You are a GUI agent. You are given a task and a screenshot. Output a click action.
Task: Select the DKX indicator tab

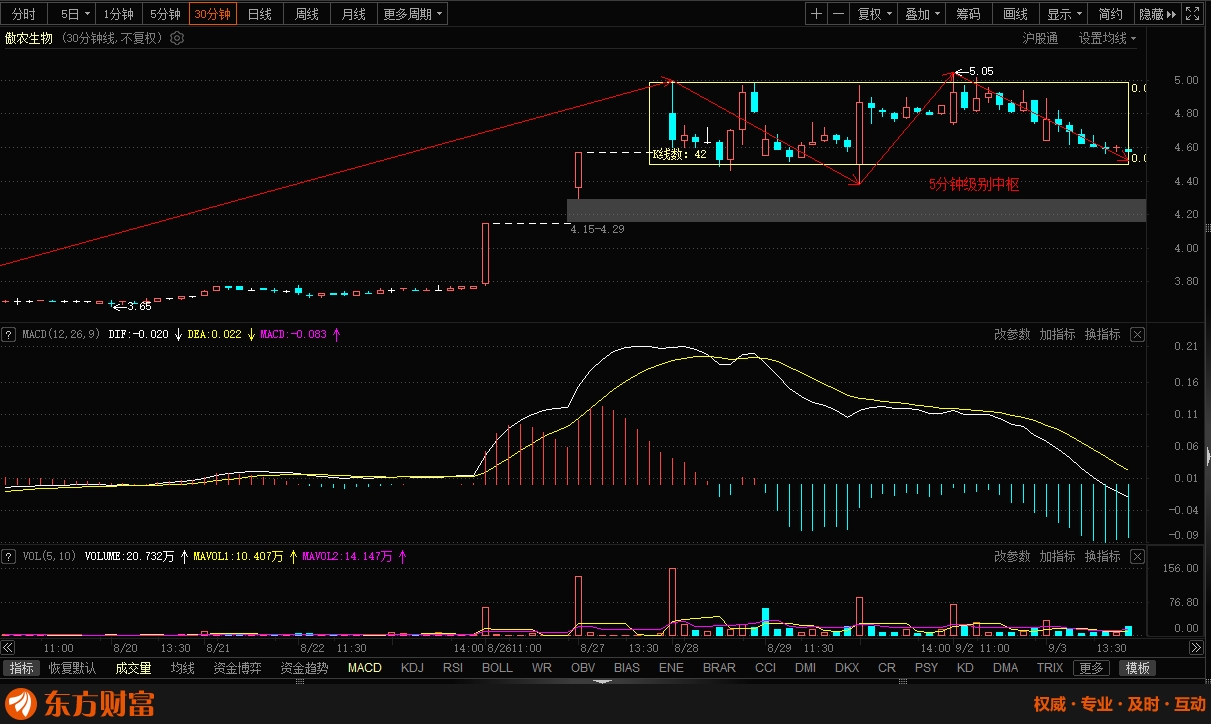tap(847, 668)
